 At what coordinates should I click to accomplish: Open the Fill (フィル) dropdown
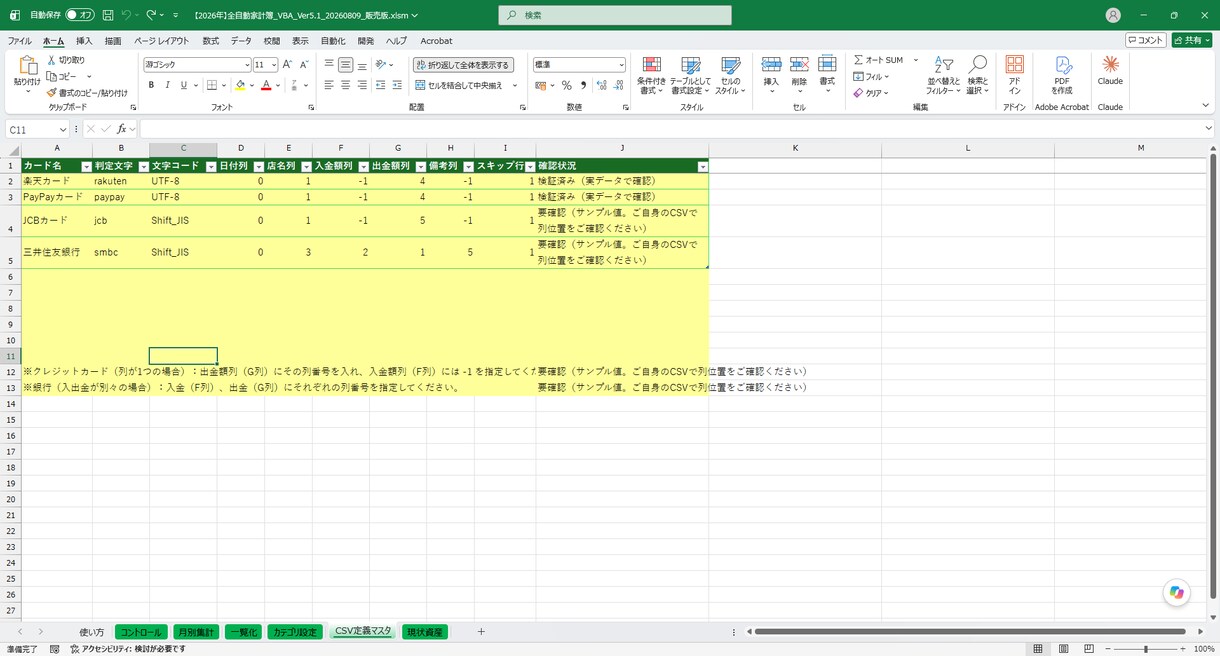point(872,76)
